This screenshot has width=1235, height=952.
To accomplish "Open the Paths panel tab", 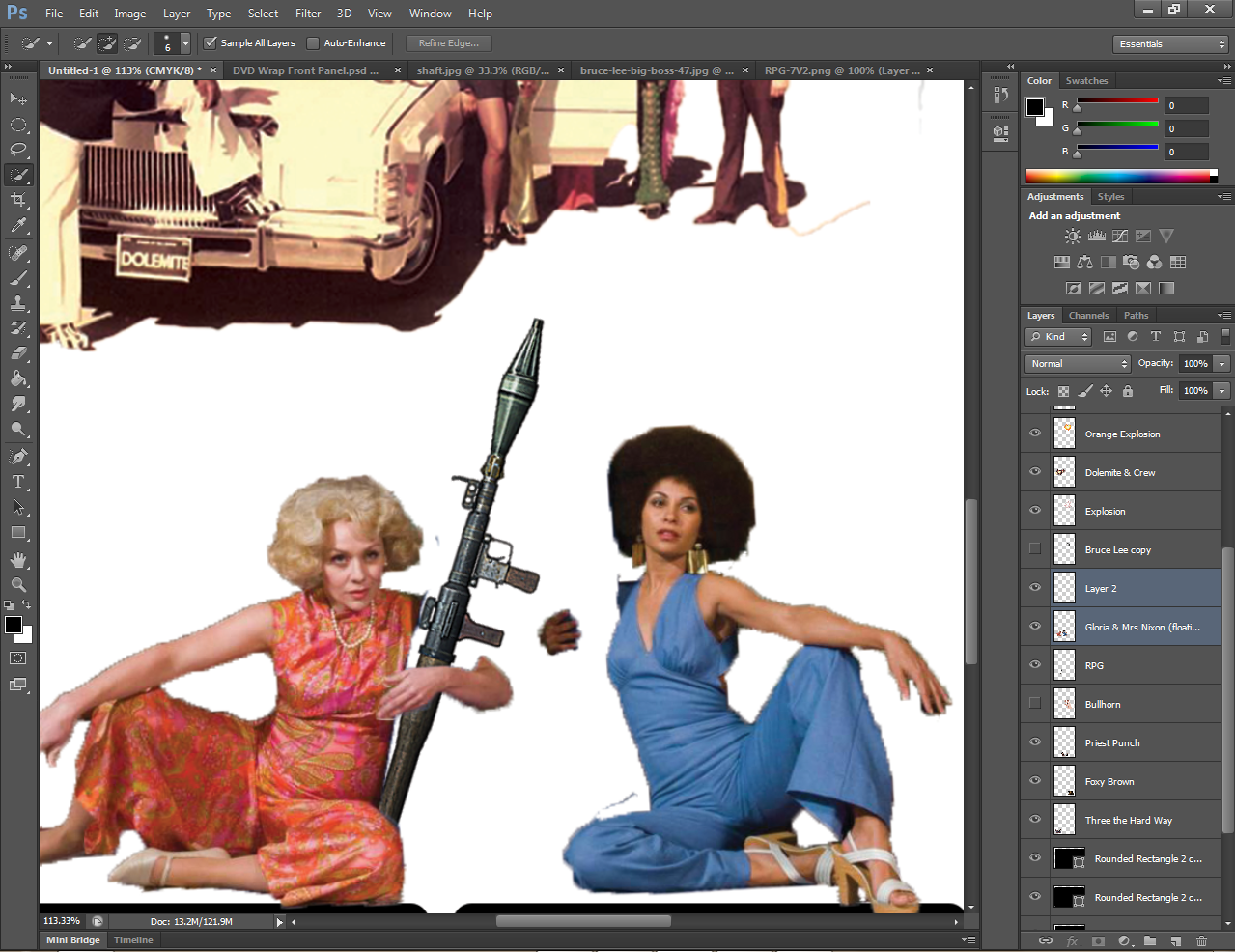I will coord(1137,316).
